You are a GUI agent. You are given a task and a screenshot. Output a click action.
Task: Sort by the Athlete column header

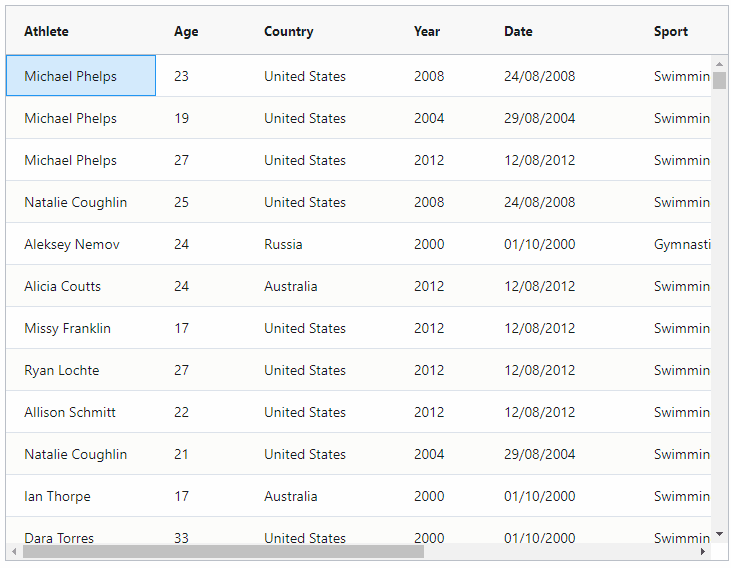point(47,31)
